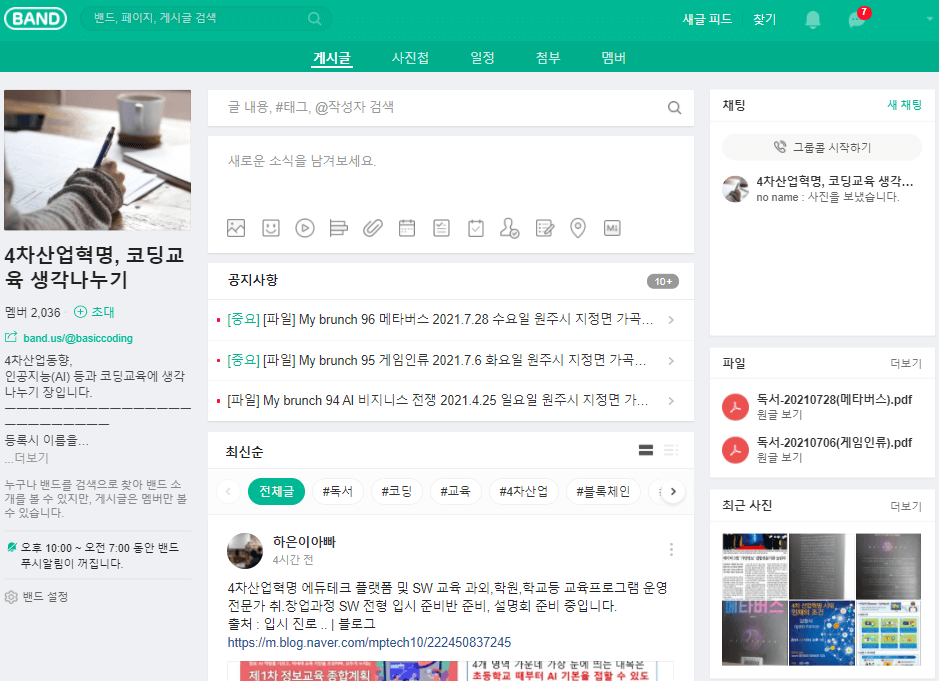
Task: Add a video to the post
Action: [x=305, y=228]
